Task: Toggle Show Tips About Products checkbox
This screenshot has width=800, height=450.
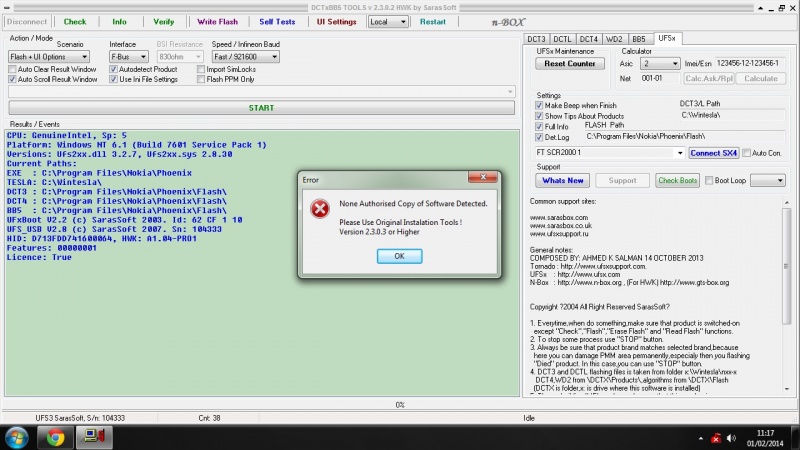Action: pos(539,116)
